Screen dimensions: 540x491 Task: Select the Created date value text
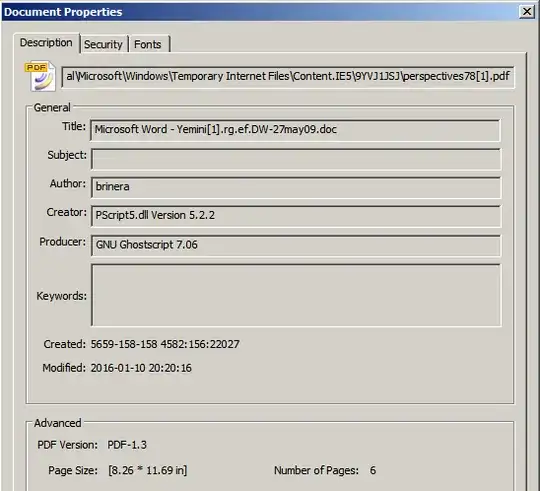point(165,344)
